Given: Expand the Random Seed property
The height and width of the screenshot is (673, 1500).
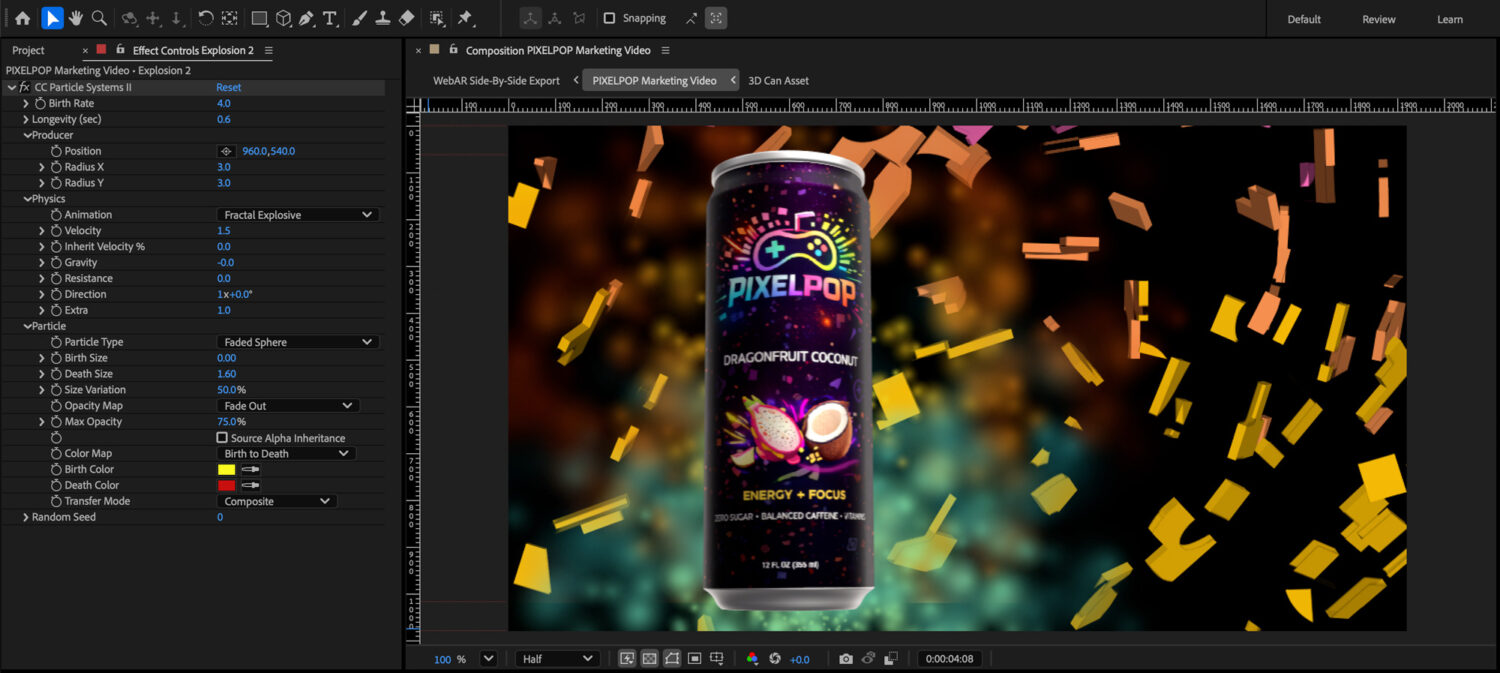Looking at the screenshot, I should coord(26,517).
